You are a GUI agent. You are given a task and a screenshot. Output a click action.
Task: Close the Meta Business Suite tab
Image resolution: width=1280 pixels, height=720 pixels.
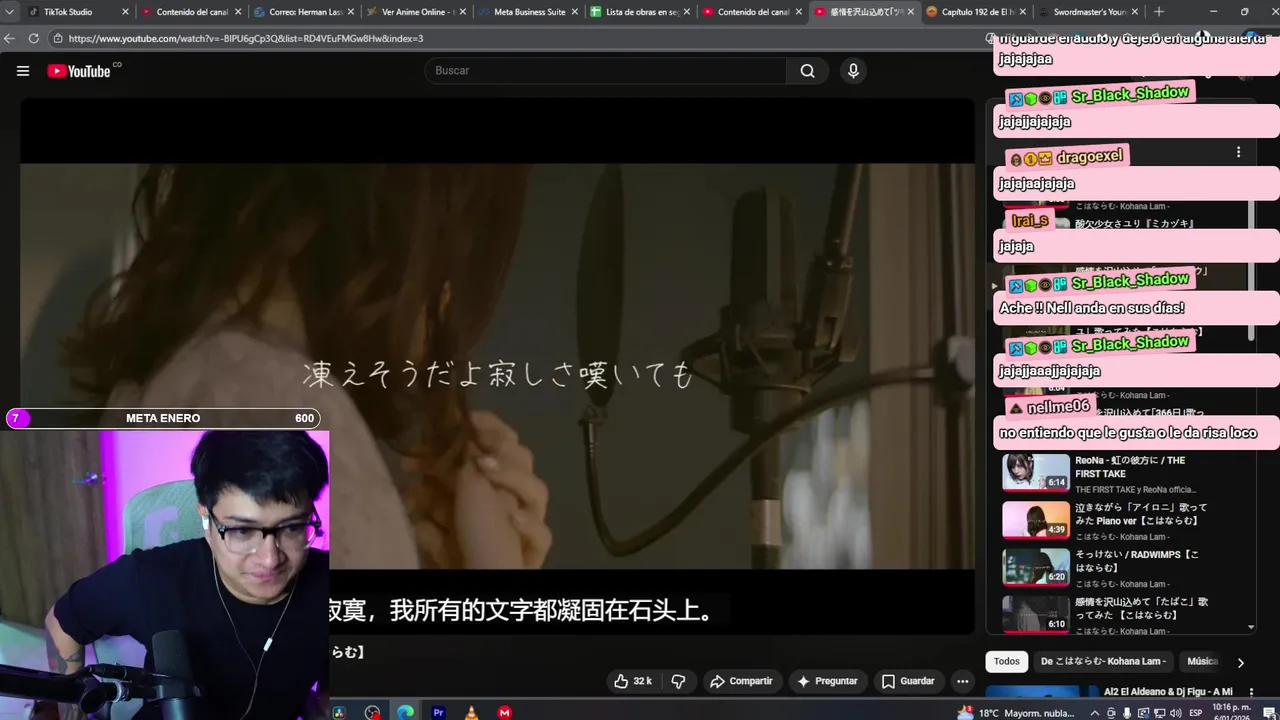click(574, 12)
